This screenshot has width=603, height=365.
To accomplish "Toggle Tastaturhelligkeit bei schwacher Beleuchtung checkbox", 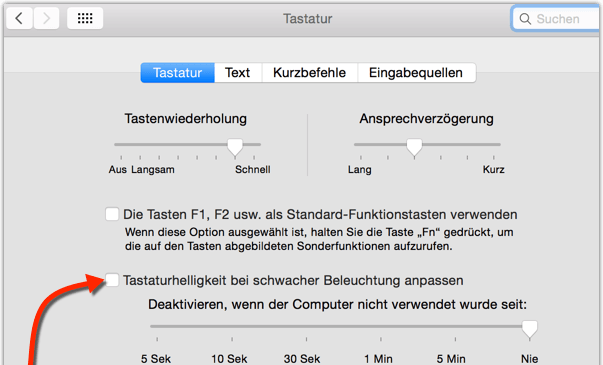I will (112, 280).
